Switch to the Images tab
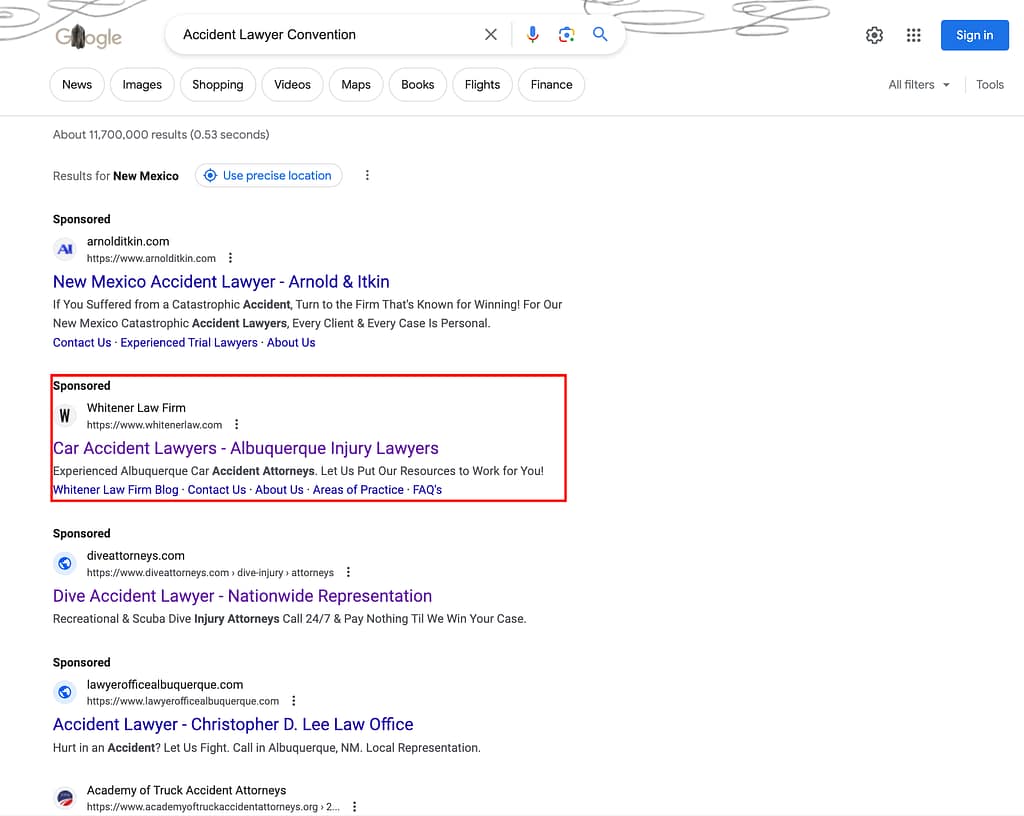This screenshot has width=1024, height=816. 142,85
